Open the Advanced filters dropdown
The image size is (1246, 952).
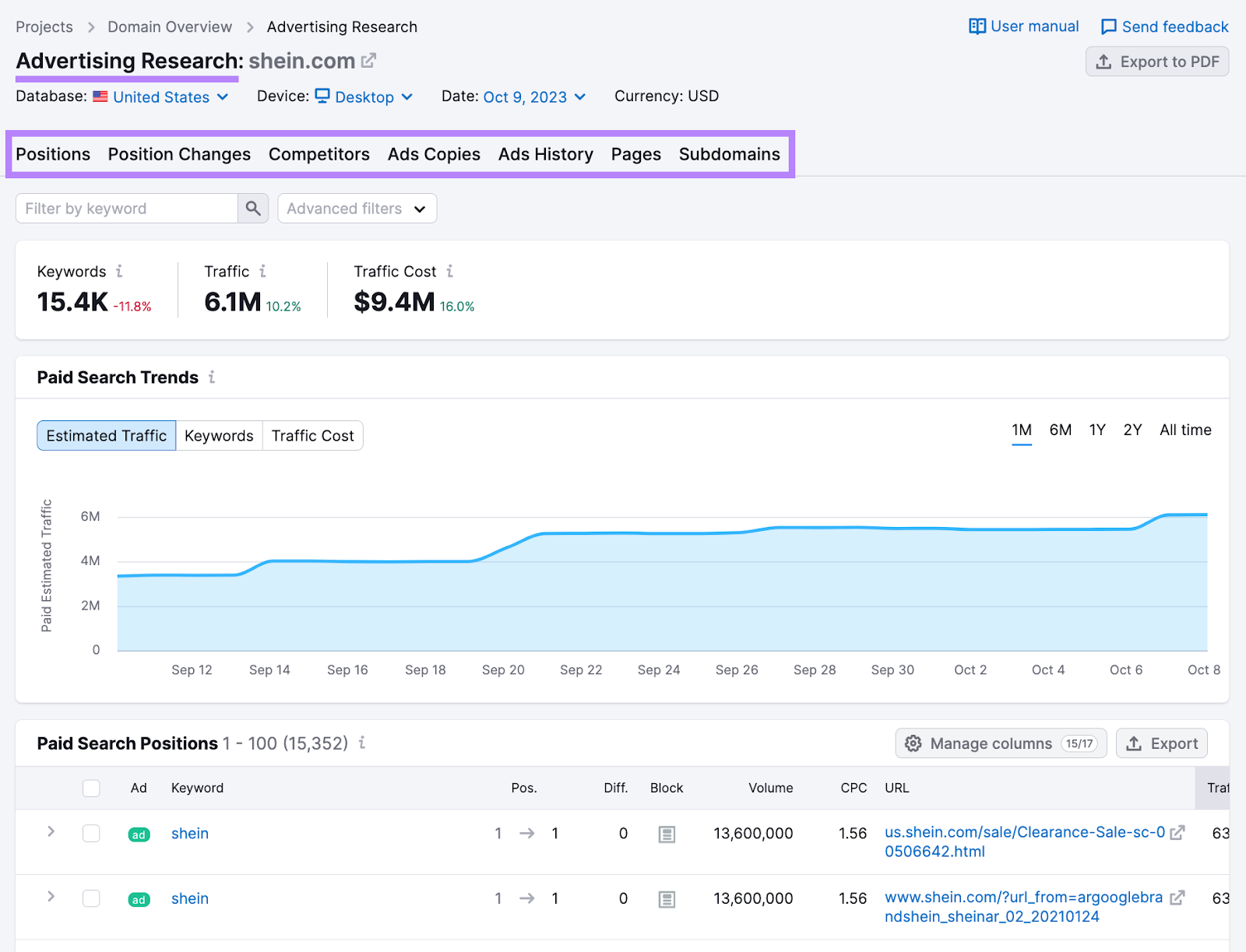(x=357, y=209)
